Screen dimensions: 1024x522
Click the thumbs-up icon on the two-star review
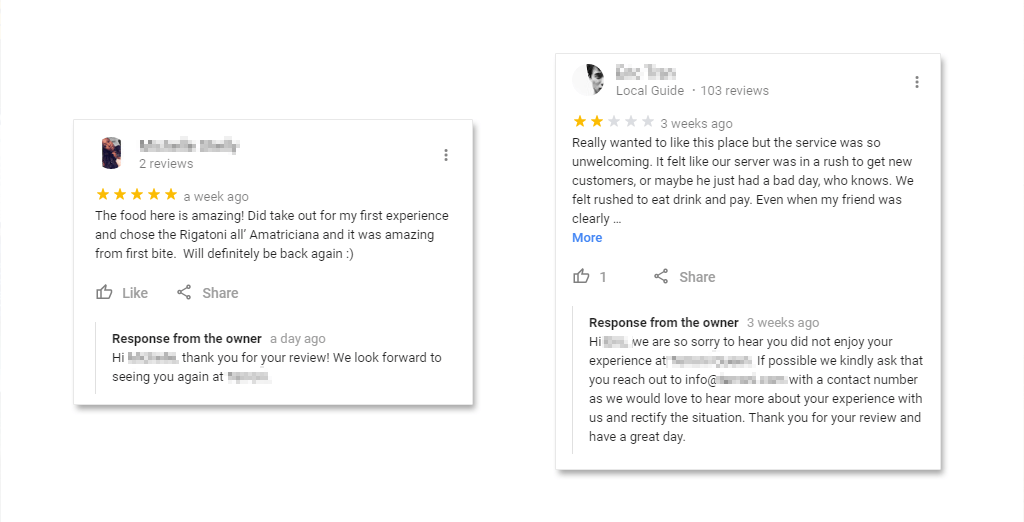[x=581, y=276]
